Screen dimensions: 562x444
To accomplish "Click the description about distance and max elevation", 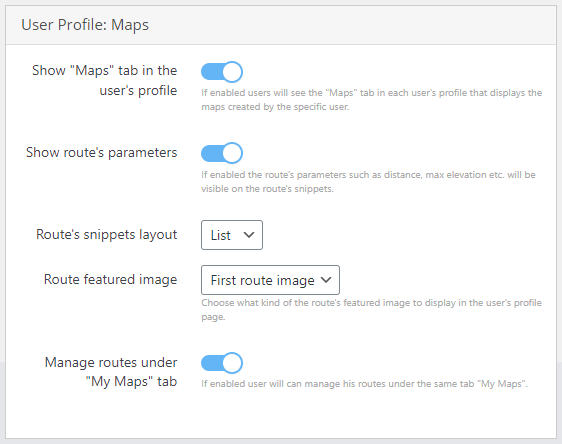I will [368, 182].
